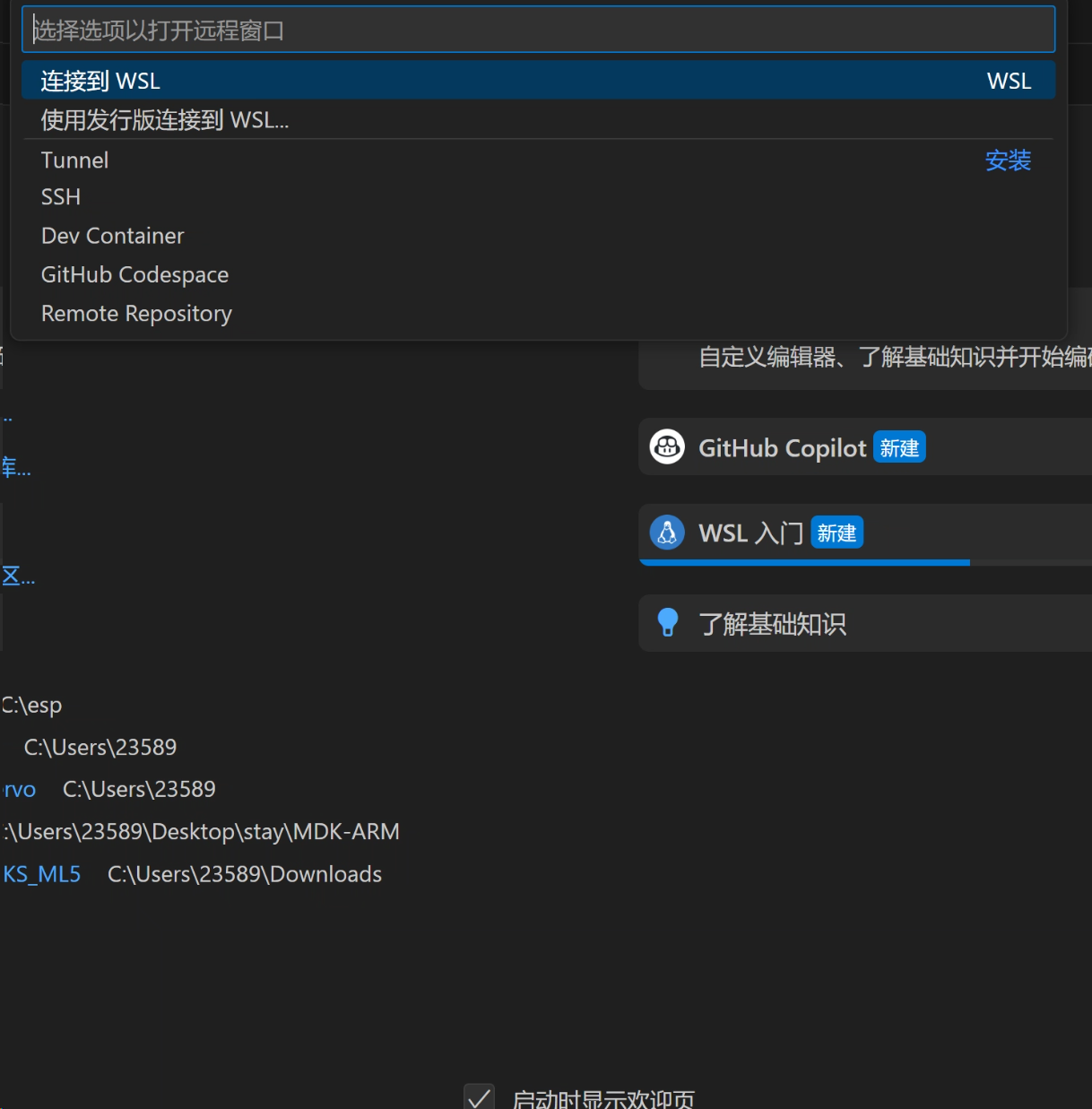Viewport: 1092px width, 1109px height.
Task: Open the GitHub Copilot walkthrough
Action: tap(865, 446)
